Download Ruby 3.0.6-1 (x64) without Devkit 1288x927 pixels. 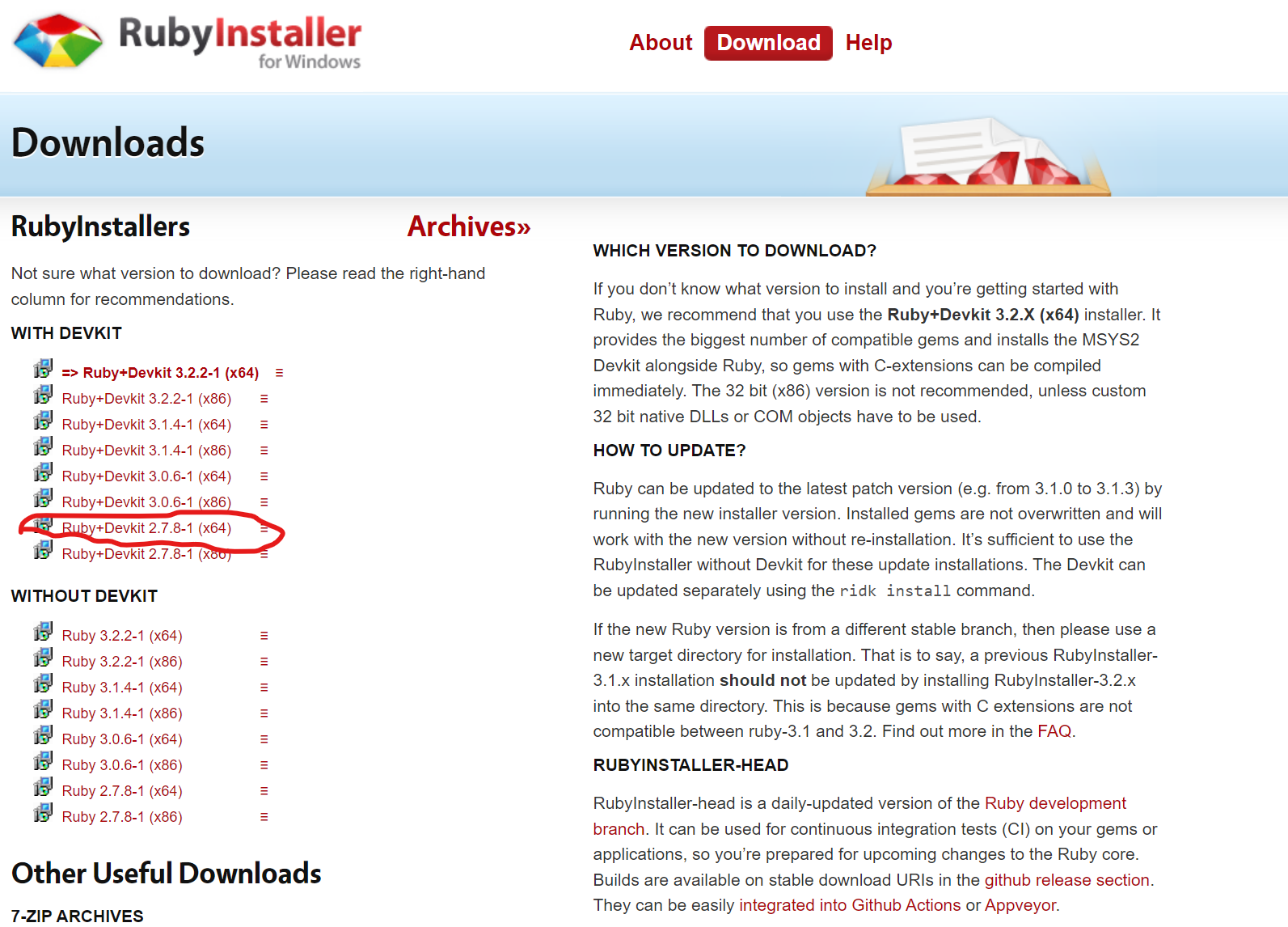coord(122,739)
